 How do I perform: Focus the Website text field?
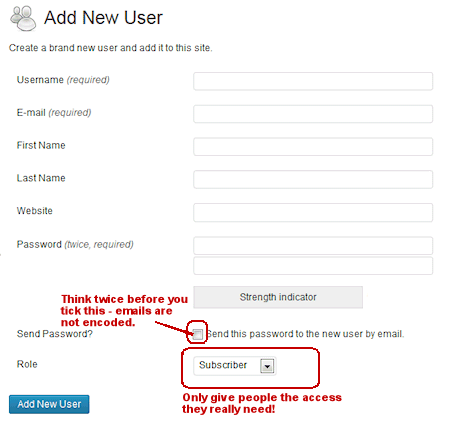pyautogui.click(x=313, y=212)
